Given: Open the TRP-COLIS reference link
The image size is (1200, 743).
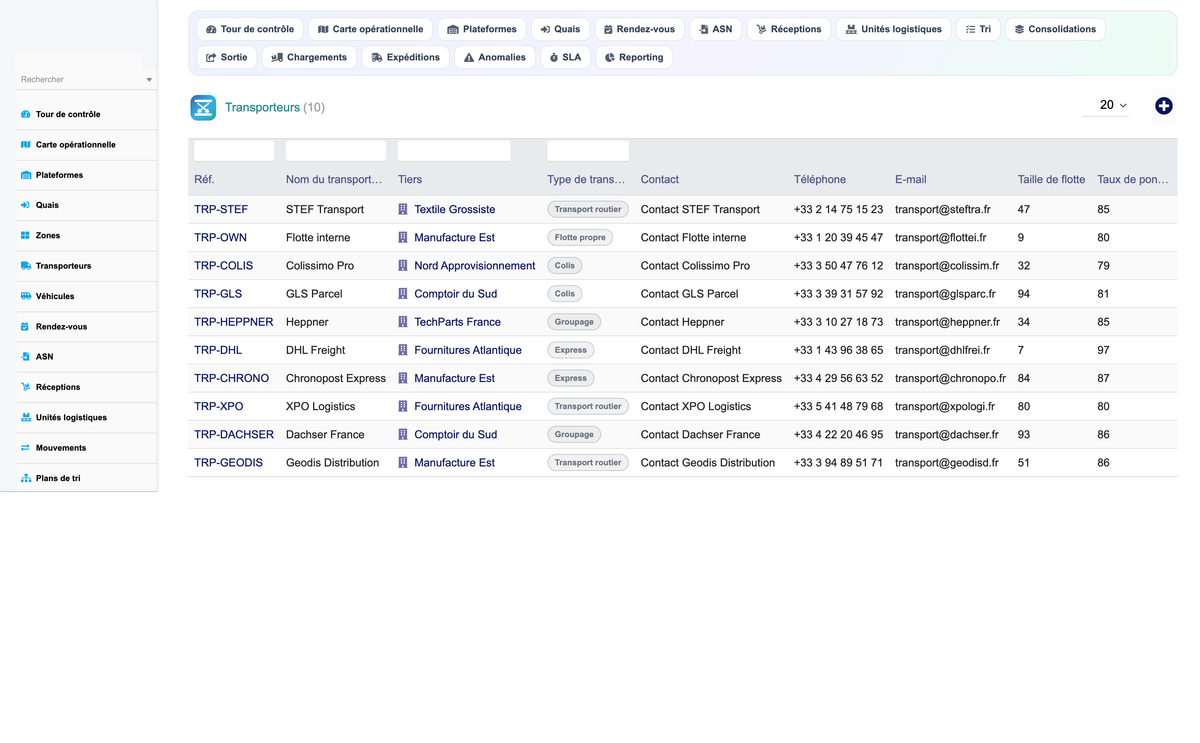Looking at the screenshot, I should click(x=224, y=266).
